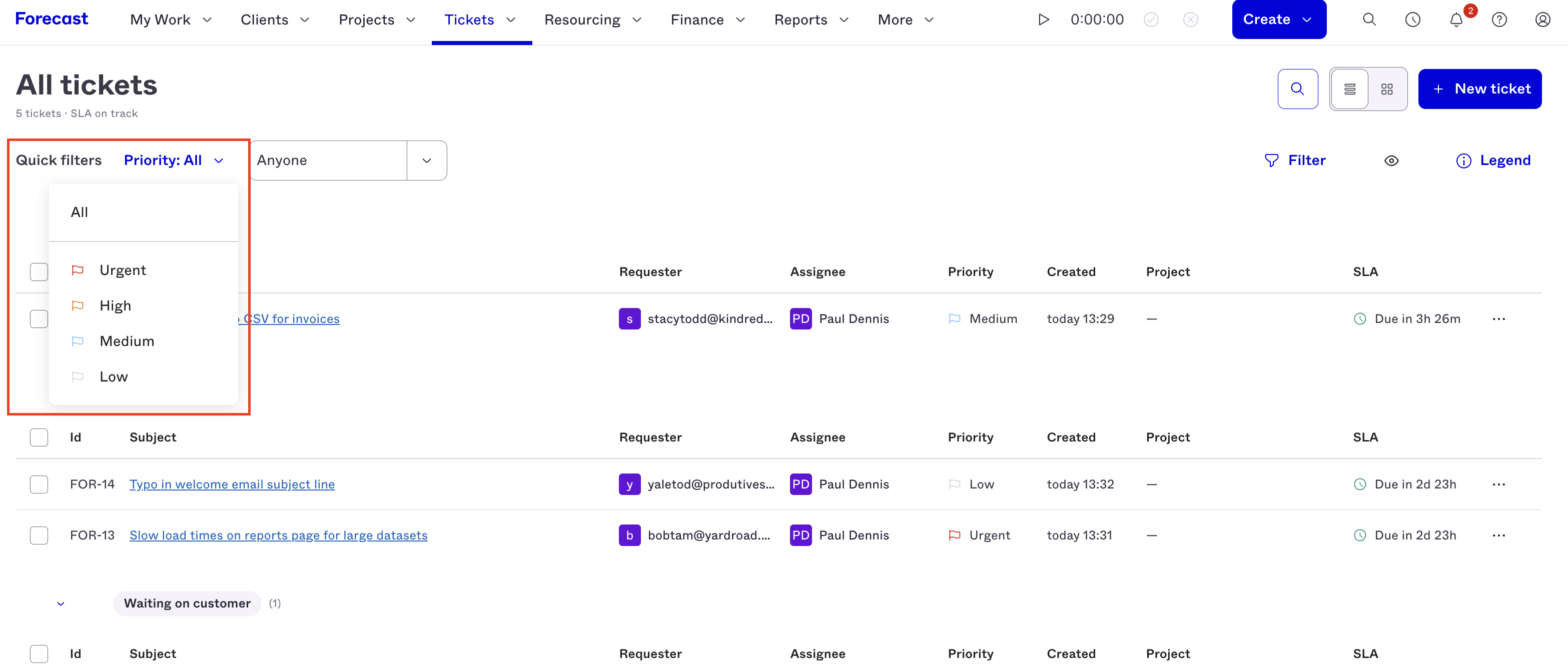The width and height of the screenshot is (1568, 672).
Task: Check the CSV for invoices ticket checkbox
Action: (x=39, y=319)
